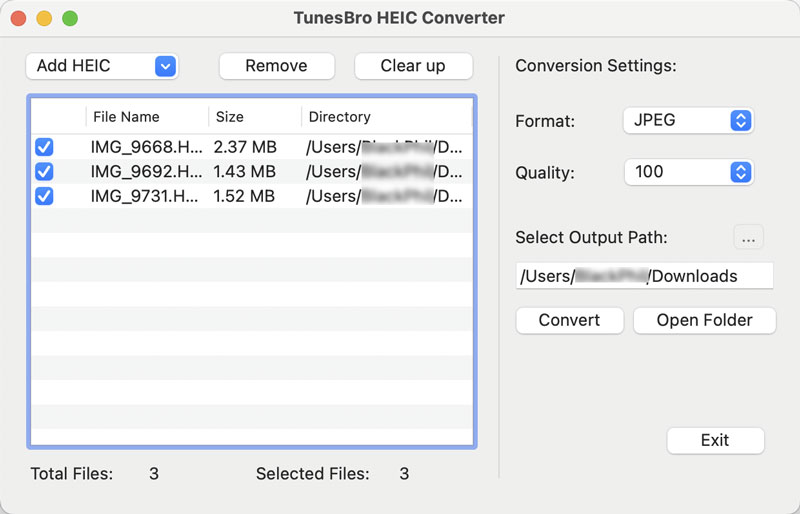
Task: Maximize the window with the green button
Action: point(70,18)
